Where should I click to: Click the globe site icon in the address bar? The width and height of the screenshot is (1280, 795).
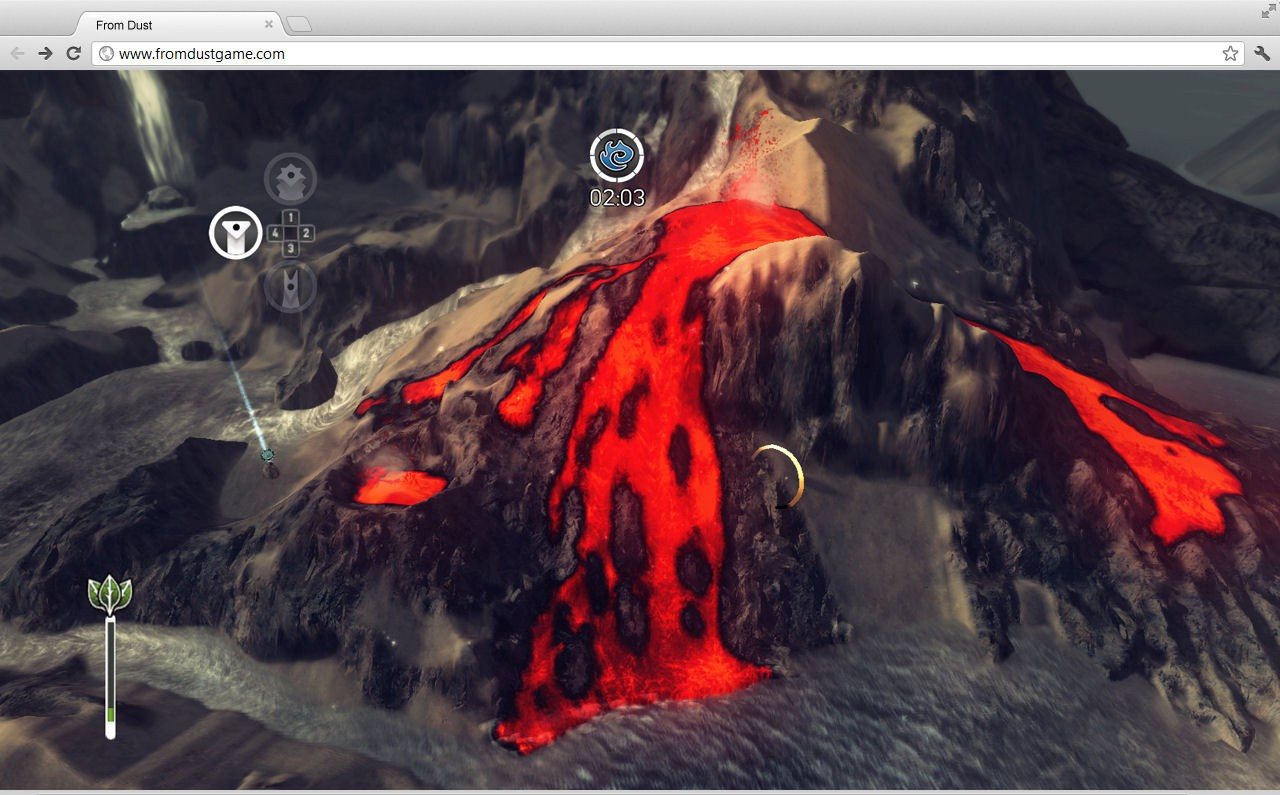pyautogui.click(x=106, y=54)
